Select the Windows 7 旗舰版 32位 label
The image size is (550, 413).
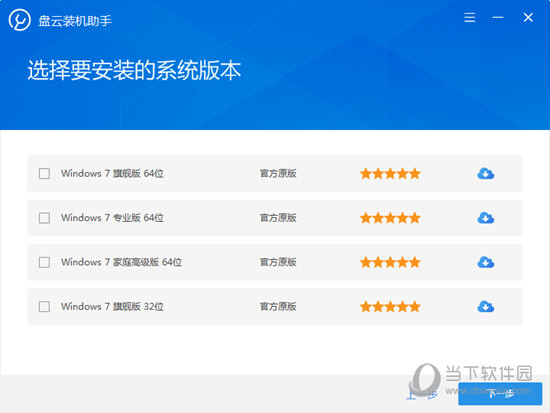coord(112,307)
